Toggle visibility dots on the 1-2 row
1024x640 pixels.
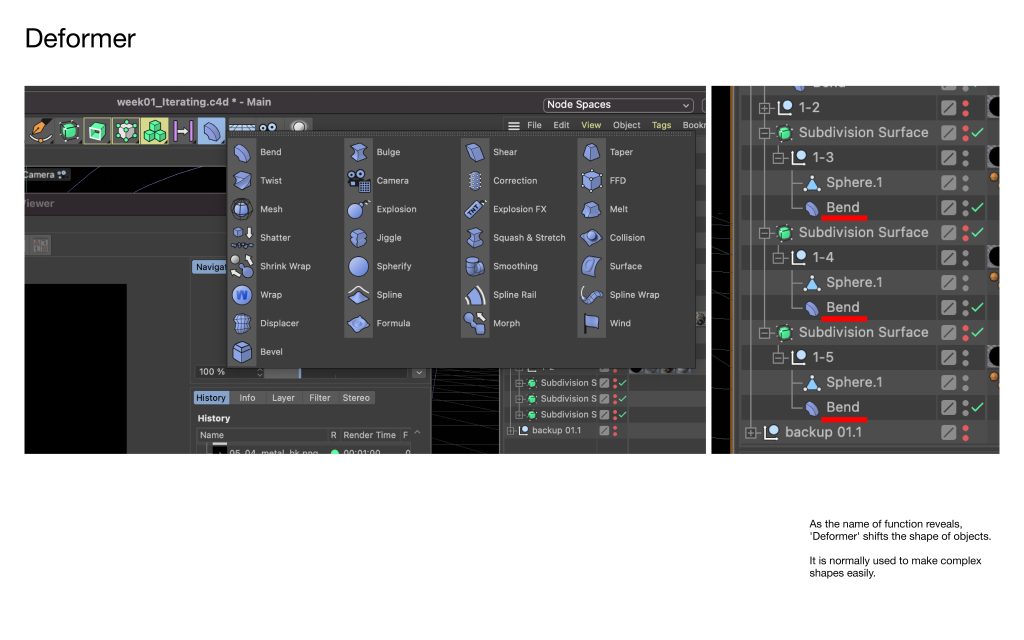point(966,107)
